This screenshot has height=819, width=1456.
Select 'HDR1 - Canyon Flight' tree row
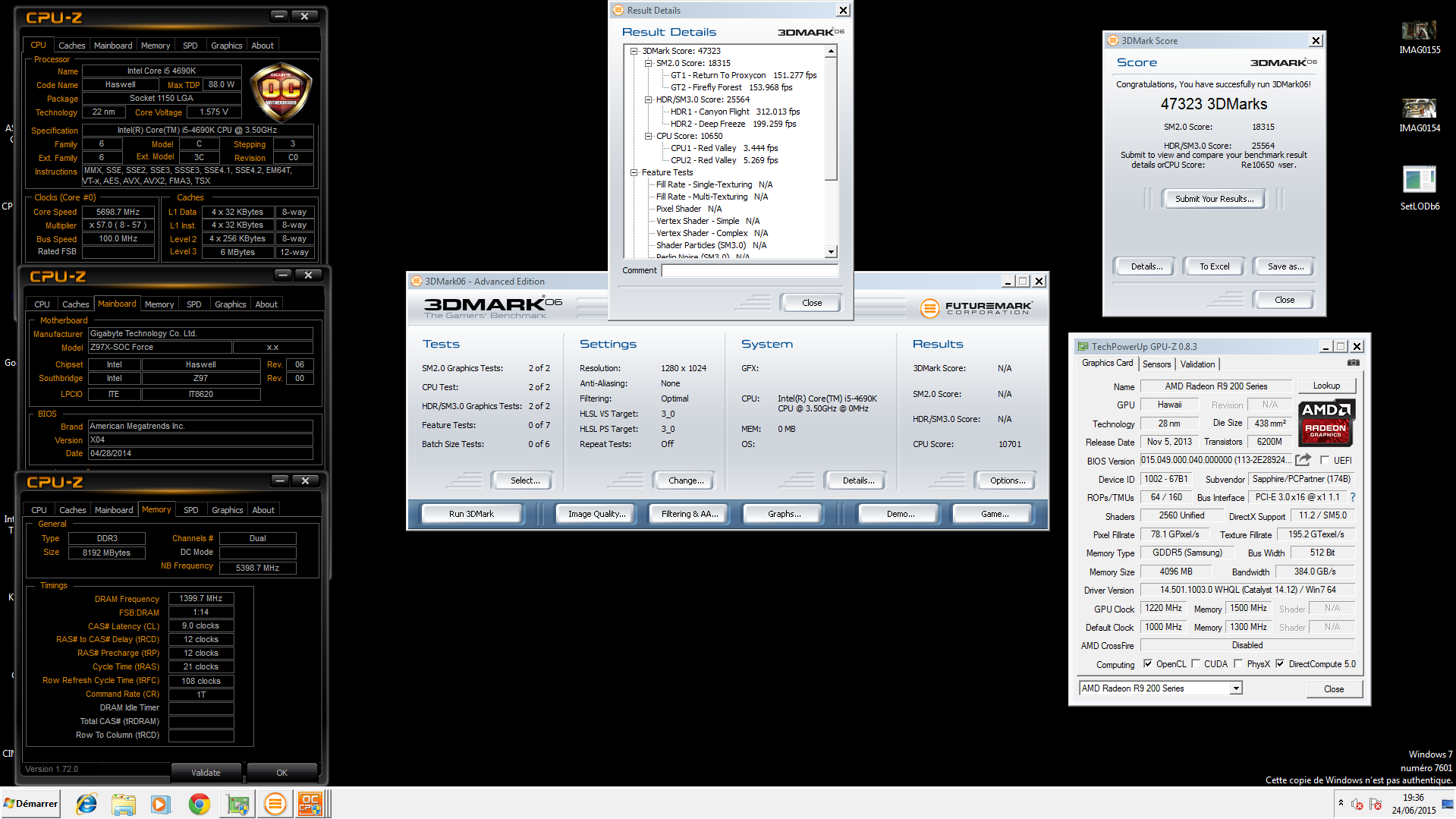pos(735,112)
